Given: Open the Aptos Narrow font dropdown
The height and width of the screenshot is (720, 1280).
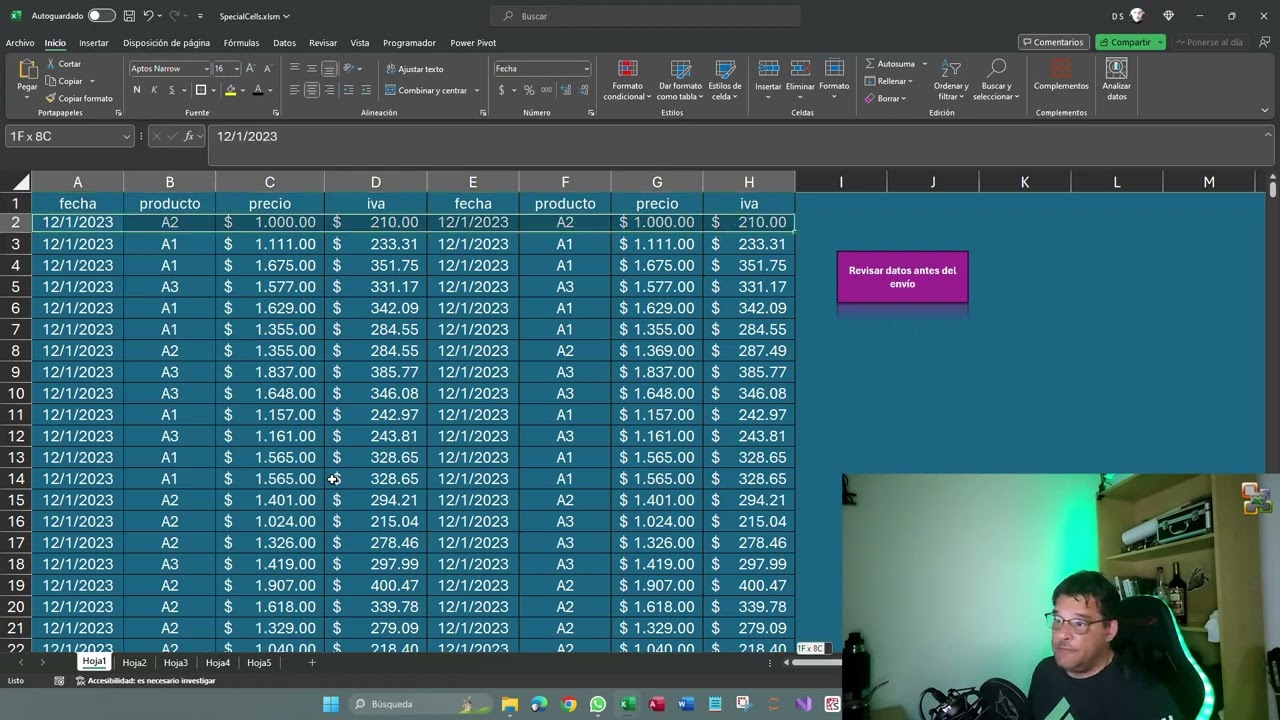Looking at the screenshot, I should coord(206,69).
